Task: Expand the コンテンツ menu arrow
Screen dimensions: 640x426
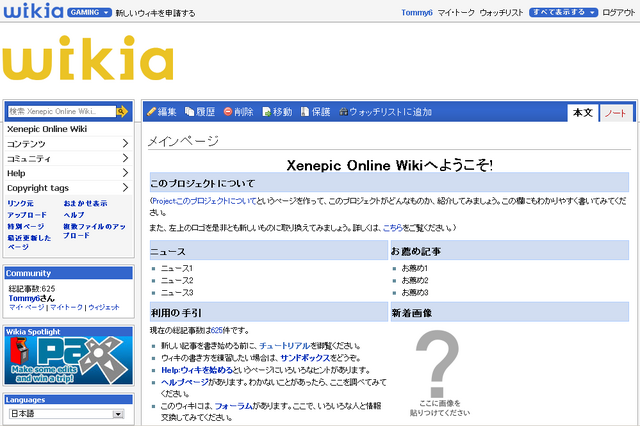Action: click(x=125, y=144)
